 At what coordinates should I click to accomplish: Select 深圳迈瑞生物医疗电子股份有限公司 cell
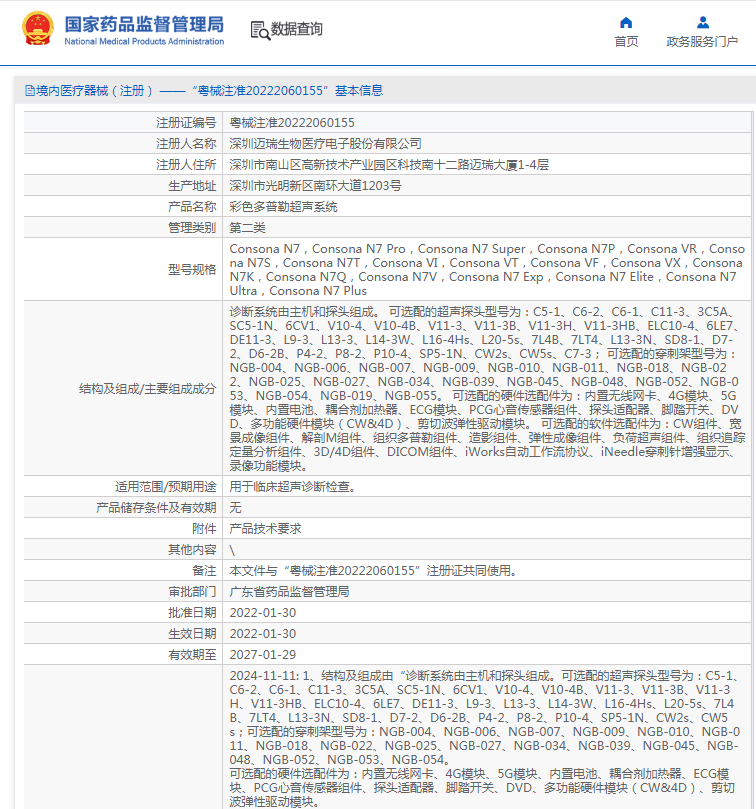pos(487,143)
